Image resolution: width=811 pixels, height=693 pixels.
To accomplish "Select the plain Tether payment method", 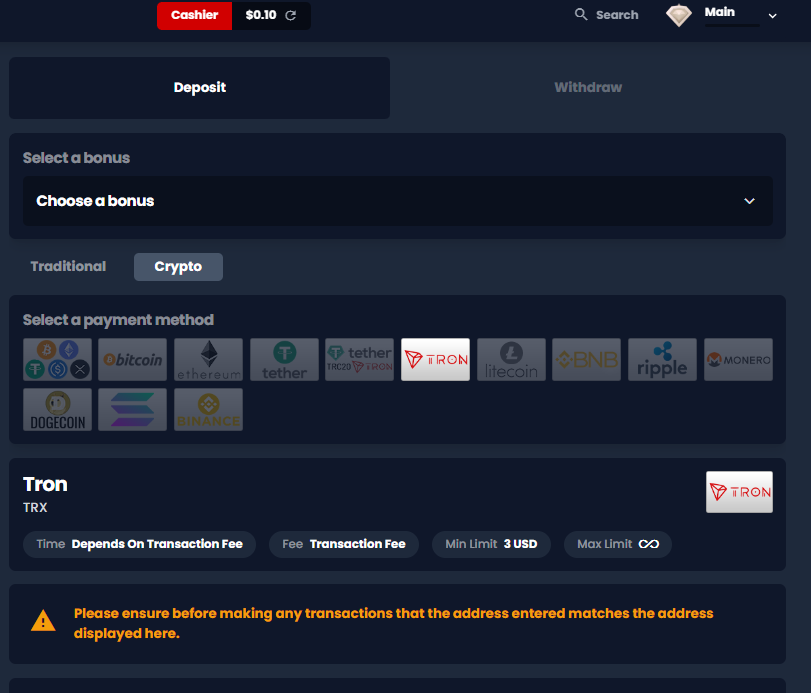I will click(x=284, y=359).
